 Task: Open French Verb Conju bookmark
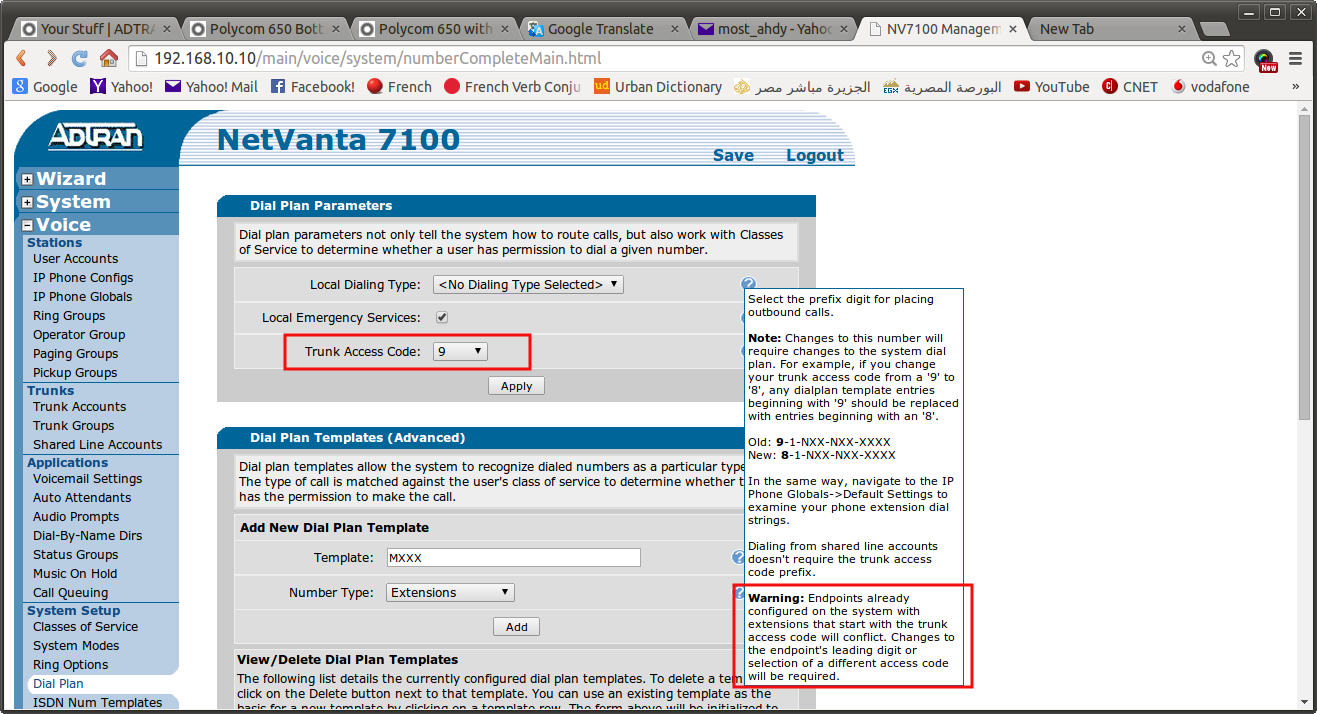point(512,87)
